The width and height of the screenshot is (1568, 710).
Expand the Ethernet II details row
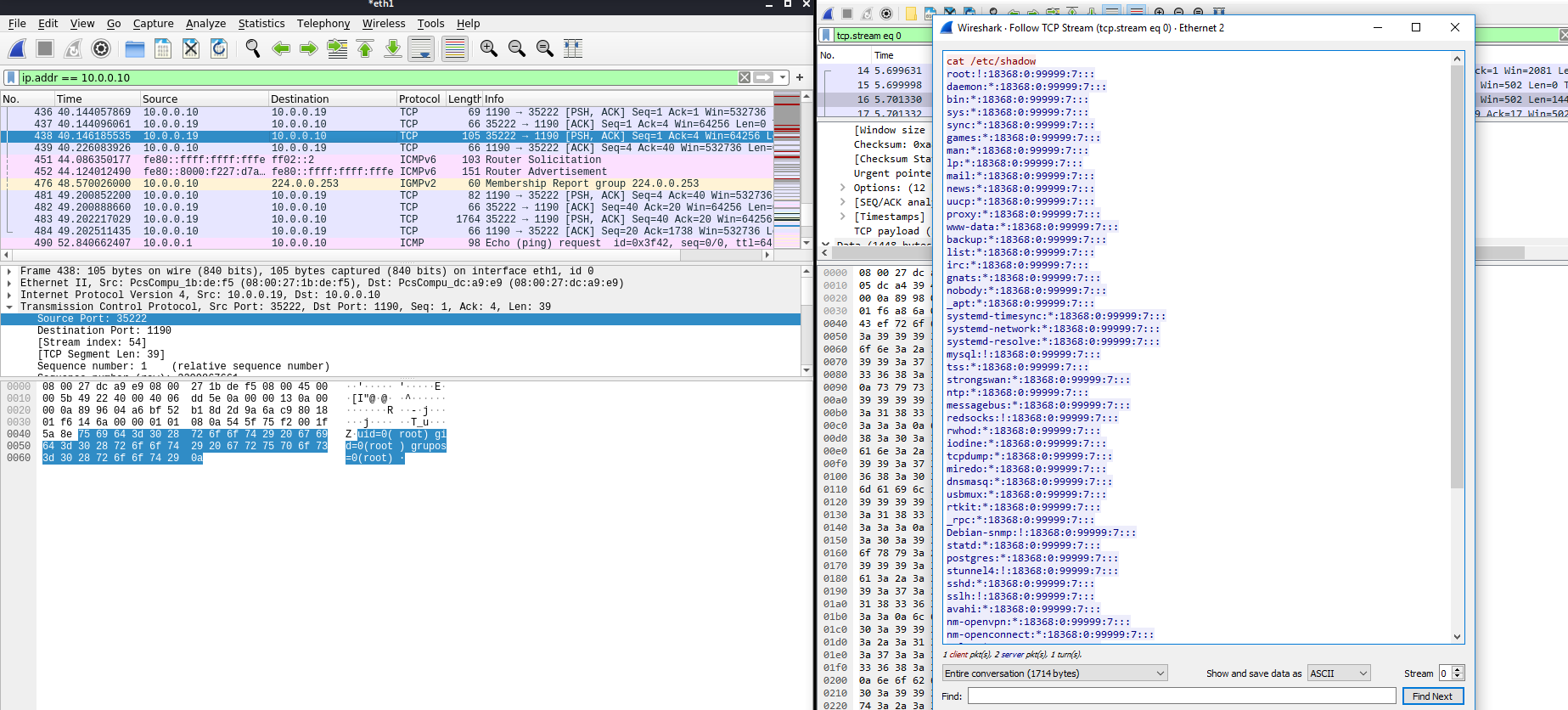pyautogui.click(x=9, y=284)
